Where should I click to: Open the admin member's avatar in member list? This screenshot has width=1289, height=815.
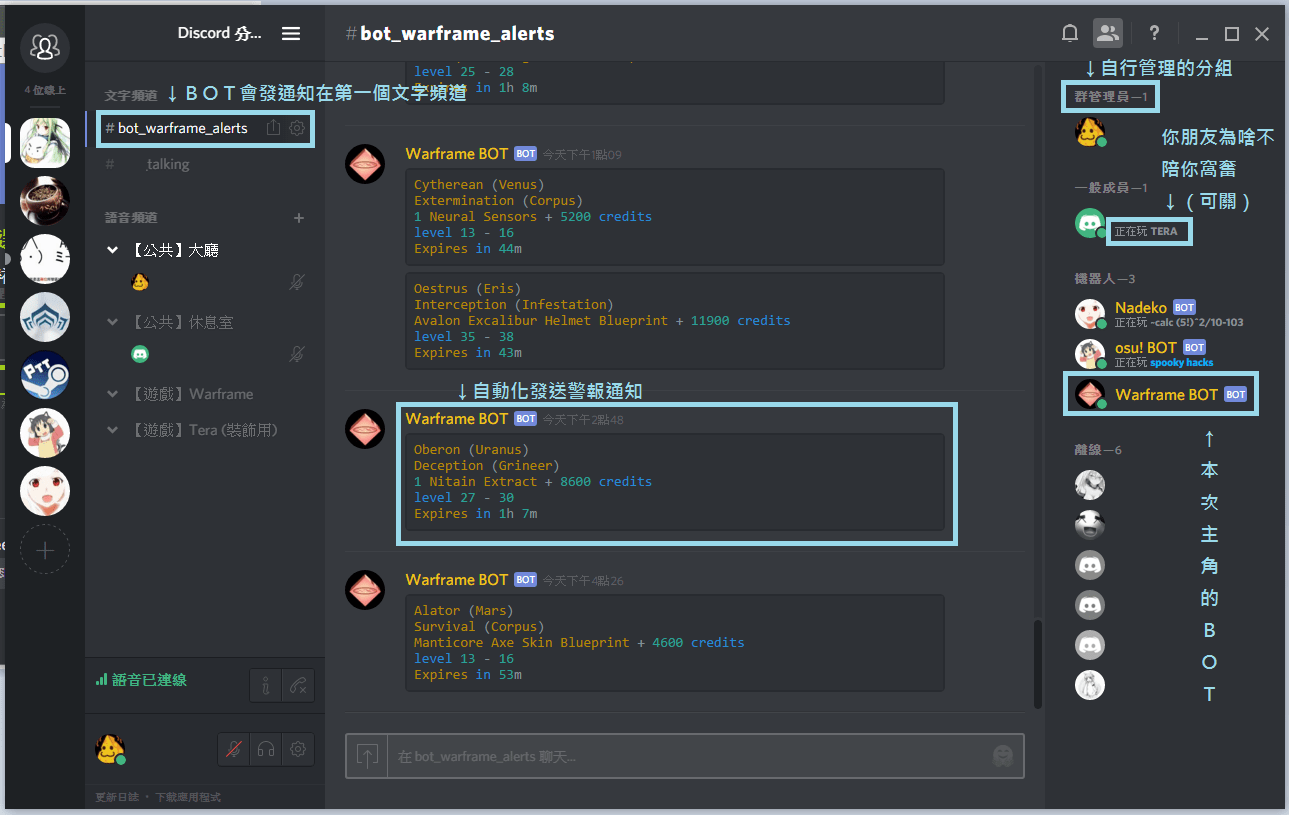[x=1090, y=132]
